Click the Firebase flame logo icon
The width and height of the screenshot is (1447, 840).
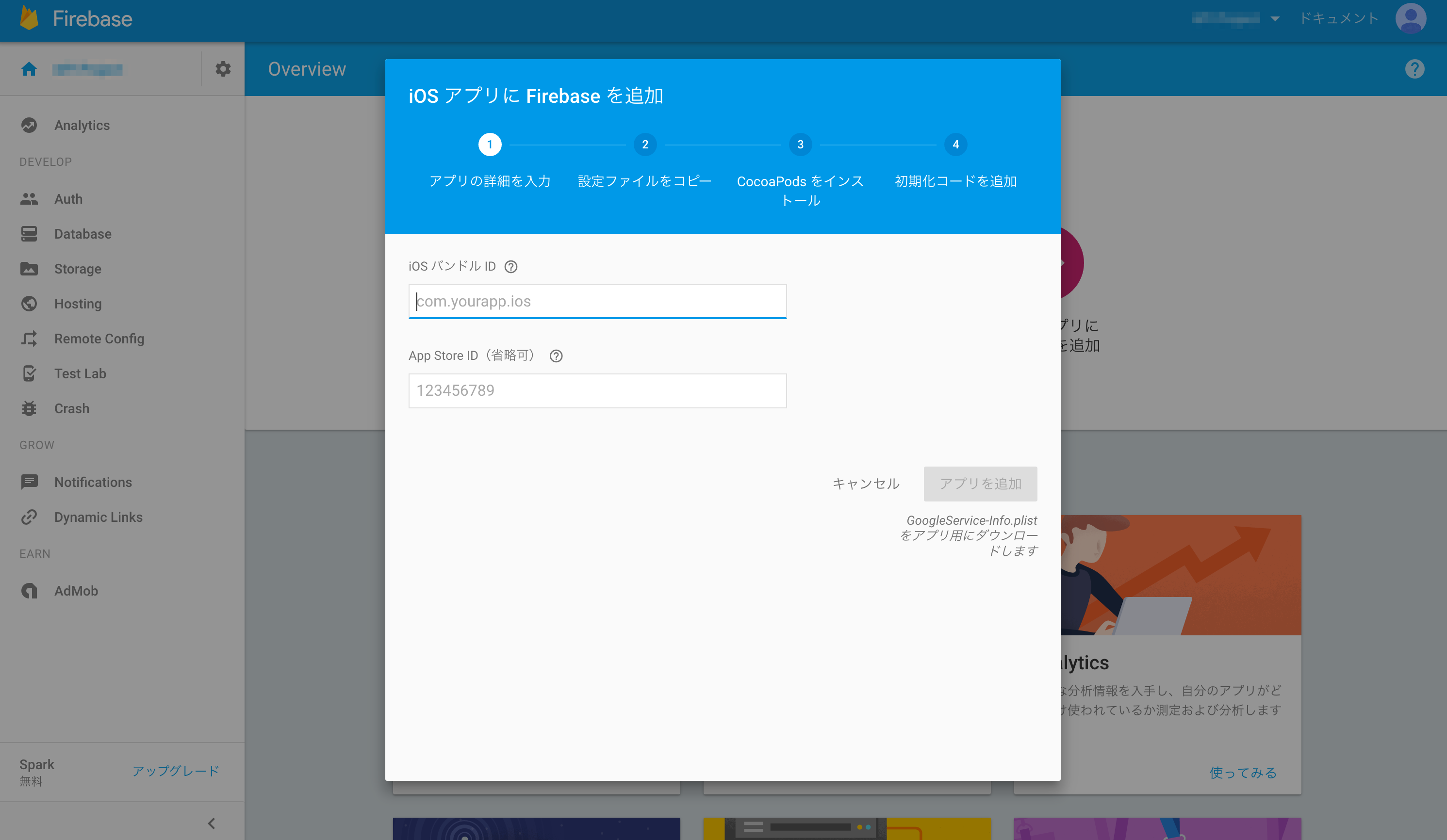[29, 18]
